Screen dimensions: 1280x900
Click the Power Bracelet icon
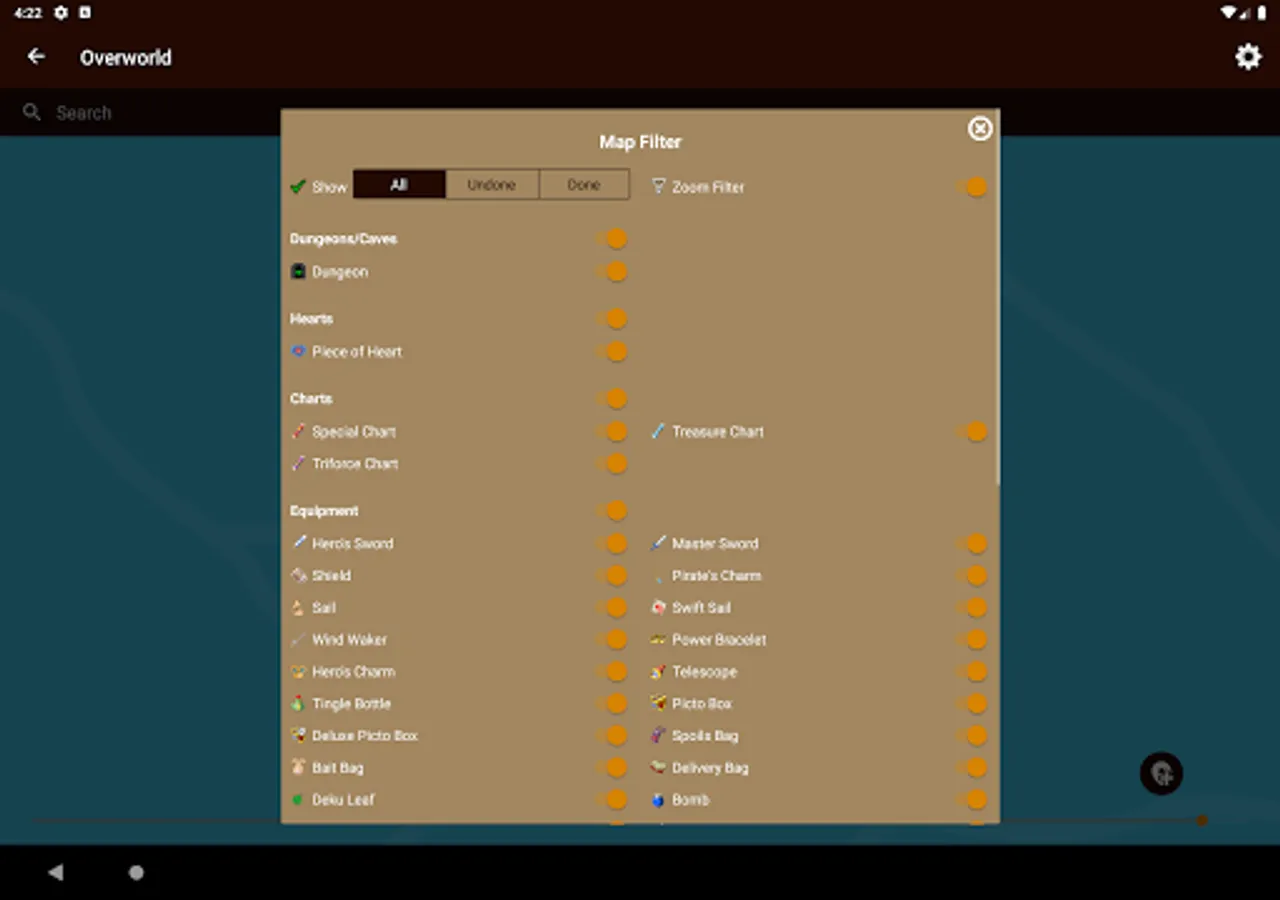point(658,639)
